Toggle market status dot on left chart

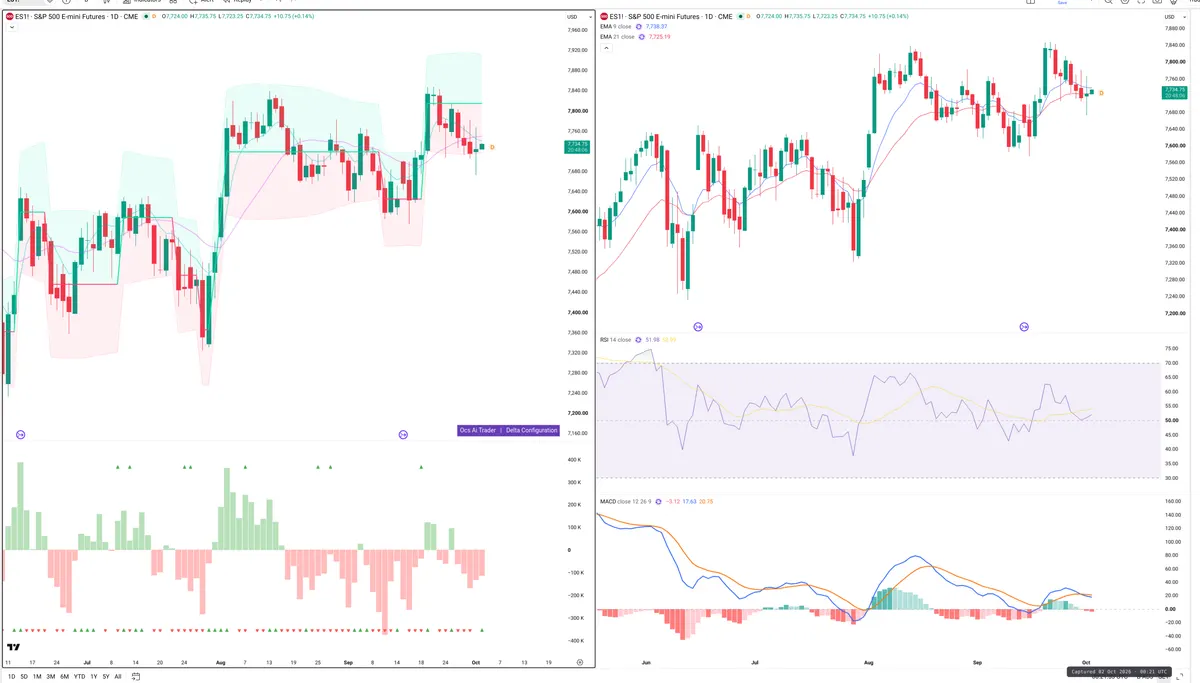point(146,17)
